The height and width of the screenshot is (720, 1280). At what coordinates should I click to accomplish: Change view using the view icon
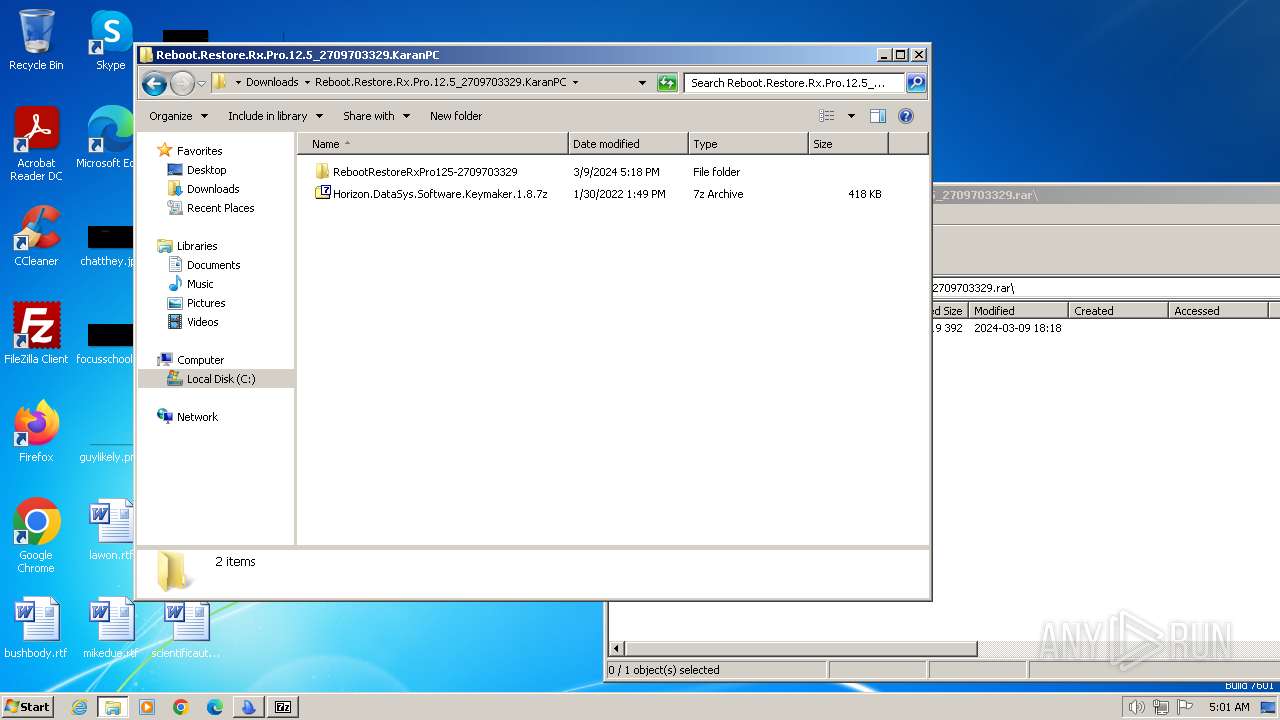coord(827,116)
